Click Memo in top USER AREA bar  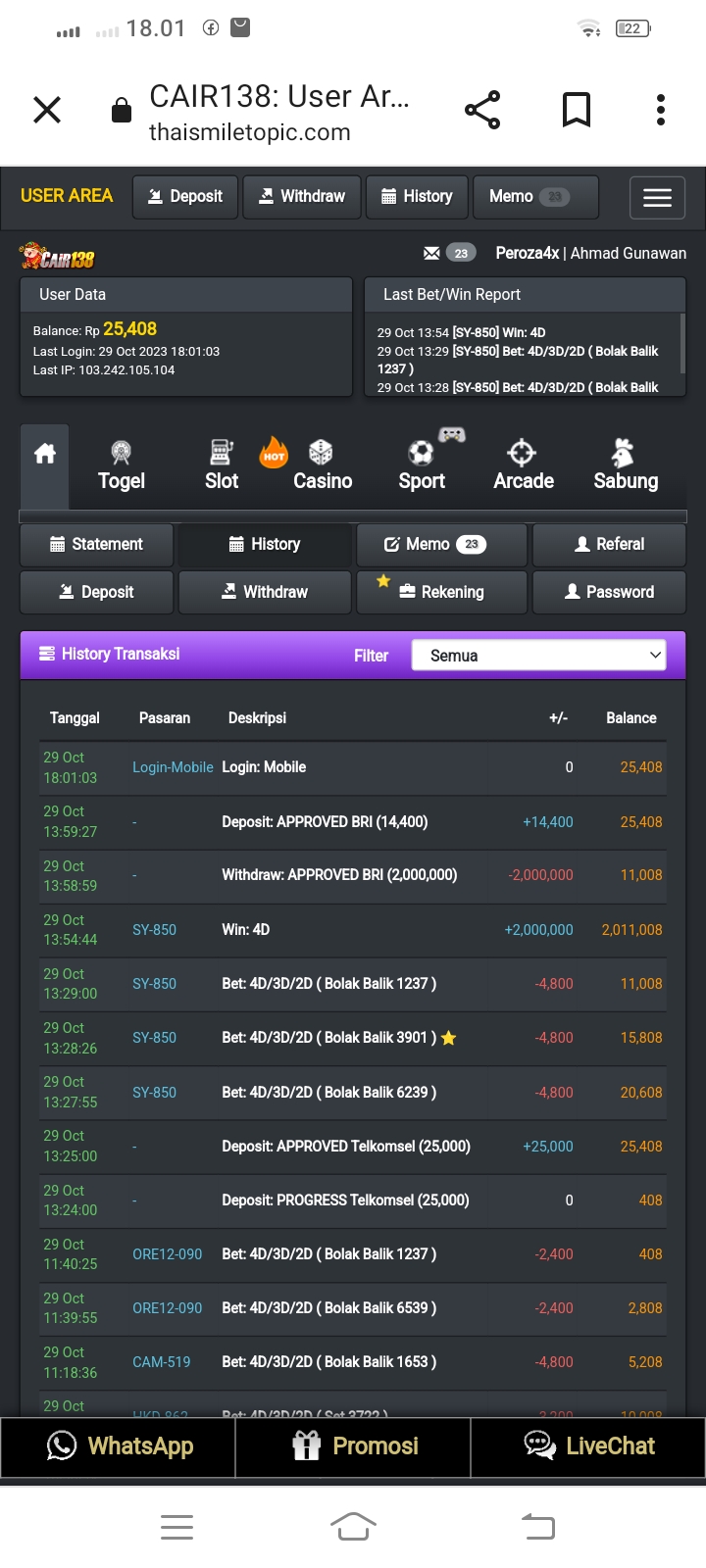[535, 197]
